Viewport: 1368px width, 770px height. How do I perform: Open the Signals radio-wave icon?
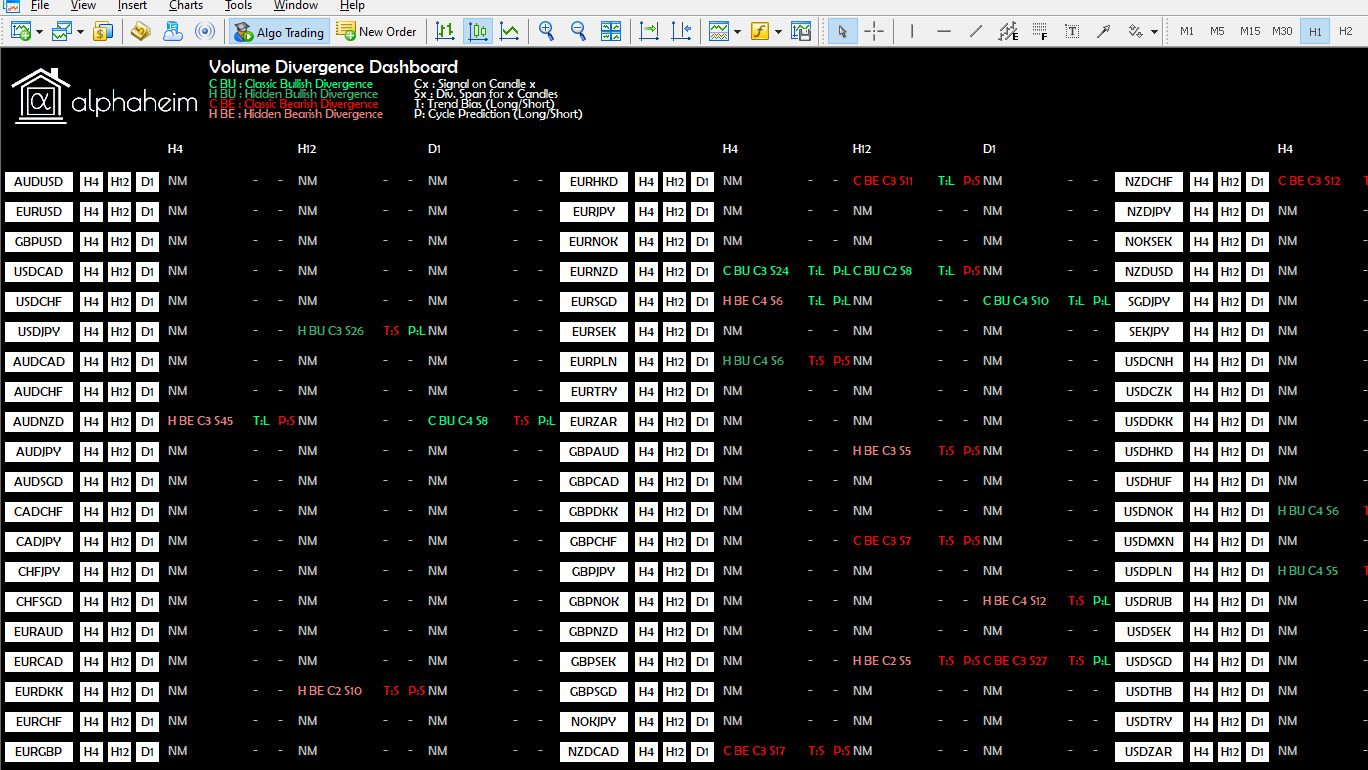coord(205,31)
